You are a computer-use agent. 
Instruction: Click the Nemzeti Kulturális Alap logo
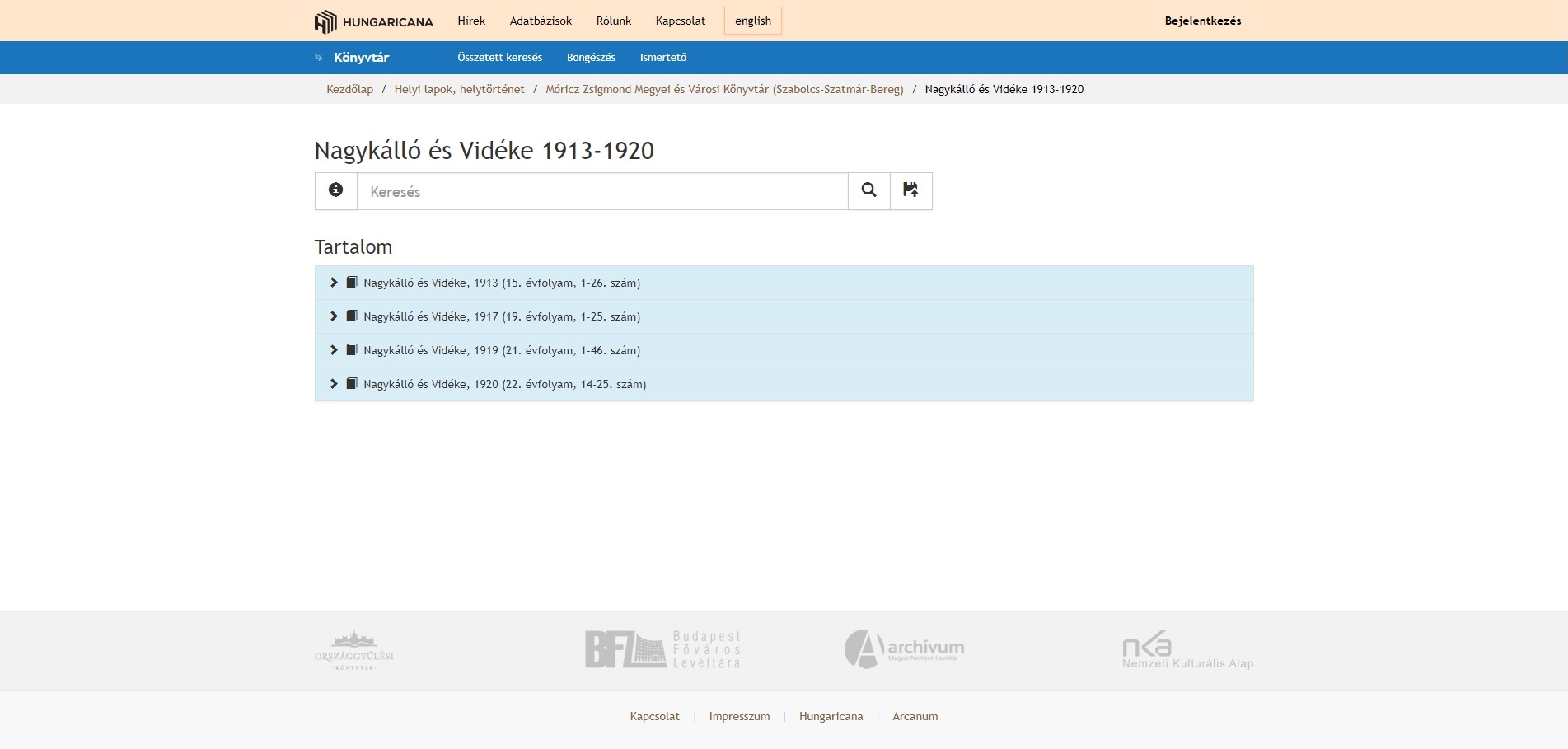(x=1187, y=649)
